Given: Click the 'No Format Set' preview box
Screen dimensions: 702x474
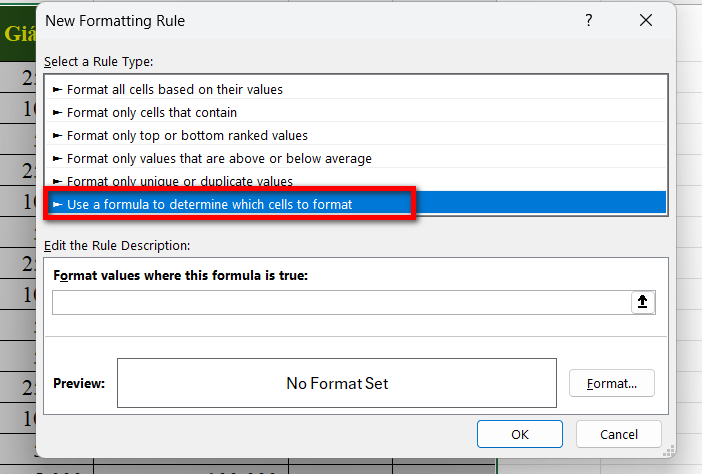Looking at the screenshot, I should click(x=336, y=383).
